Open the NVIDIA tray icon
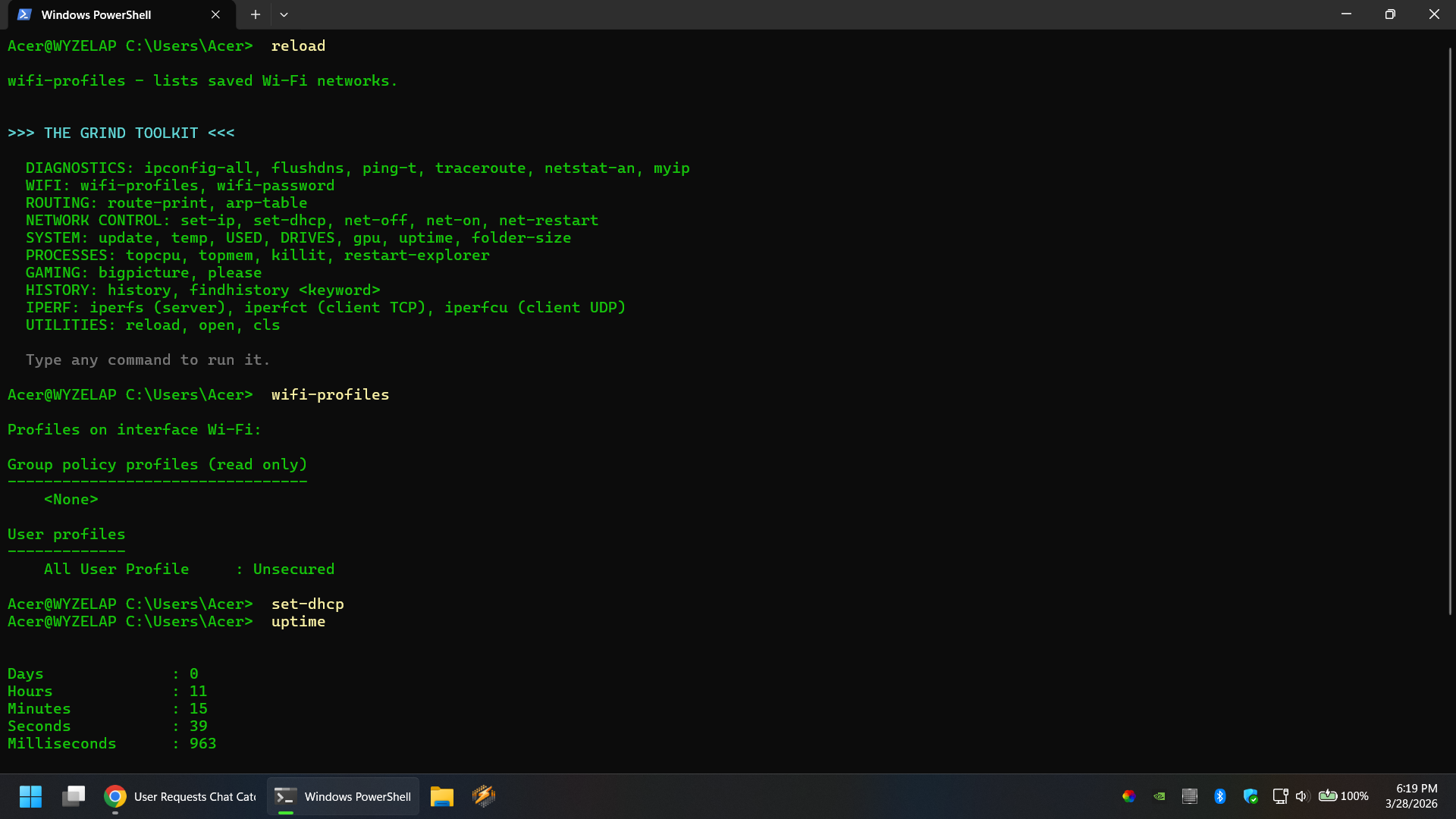The image size is (1456, 819). tap(1159, 796)
